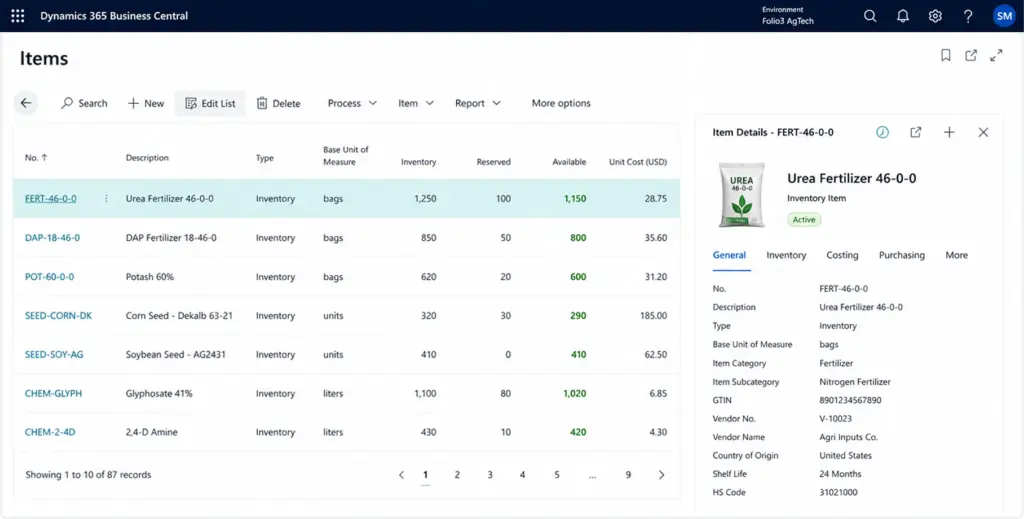
Task: Switch to the Costing tab
Action: tap(842, 255)
